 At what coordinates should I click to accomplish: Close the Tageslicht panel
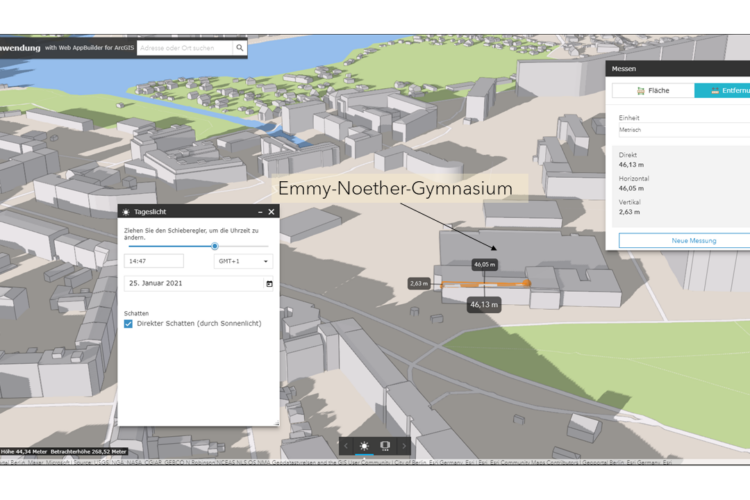[x=271, y=212]
